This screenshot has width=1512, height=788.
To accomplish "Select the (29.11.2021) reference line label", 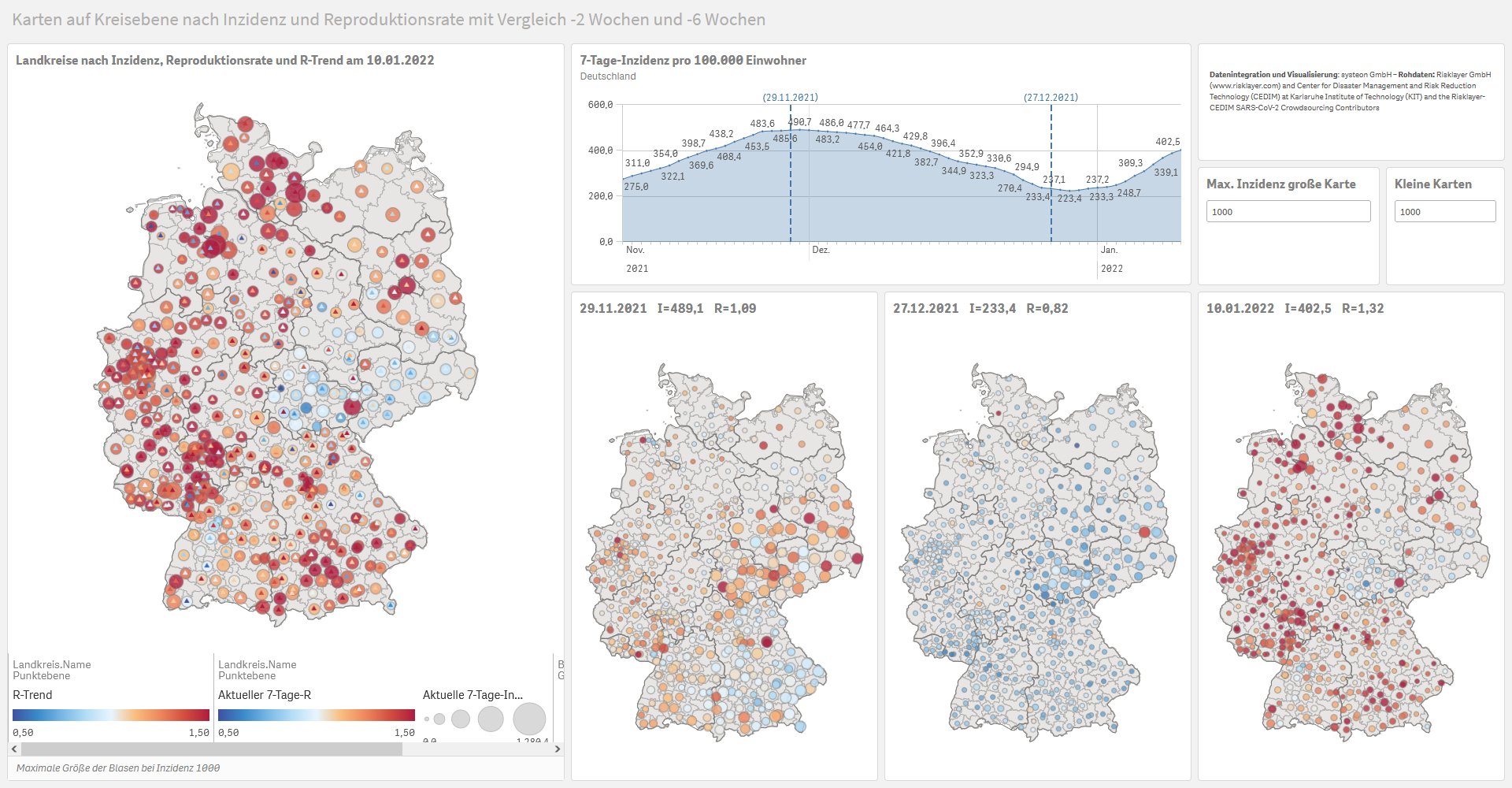I will [791, 98].
